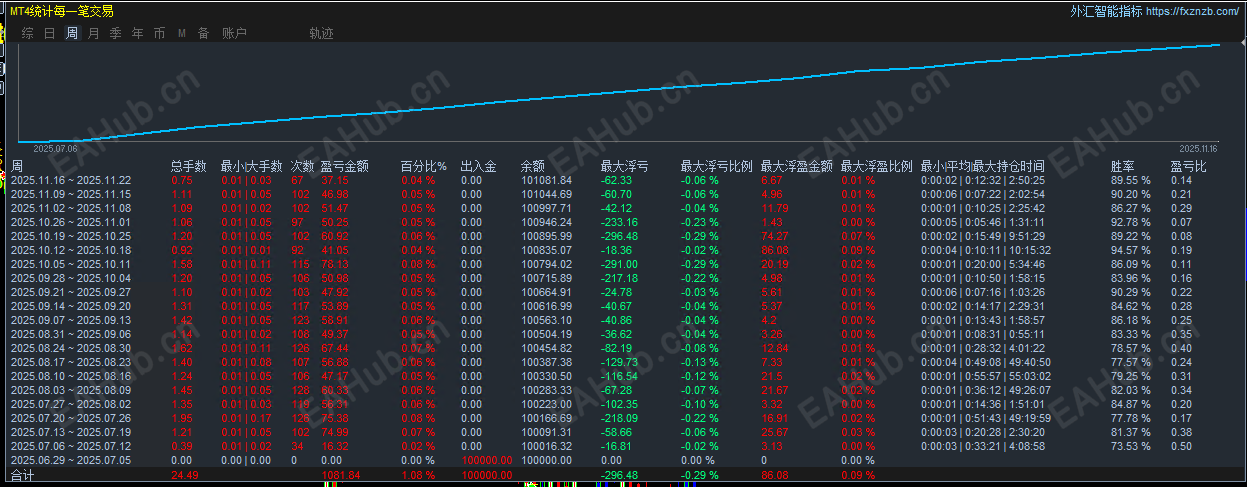Select week row 2025.11.02 ~ 2025.11.08

point(71,208)
